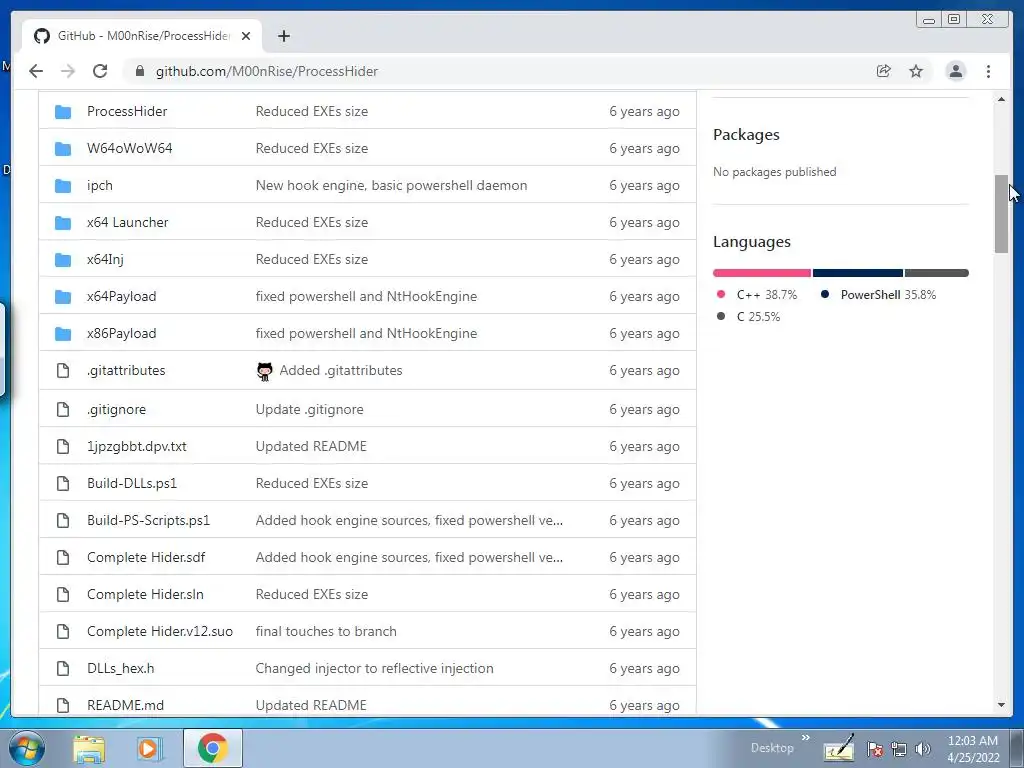Select the GitHub M00nRise/ProcessHider tab
The width and height of the screenshot is (1024, 768).
click(x=142, y=37)
